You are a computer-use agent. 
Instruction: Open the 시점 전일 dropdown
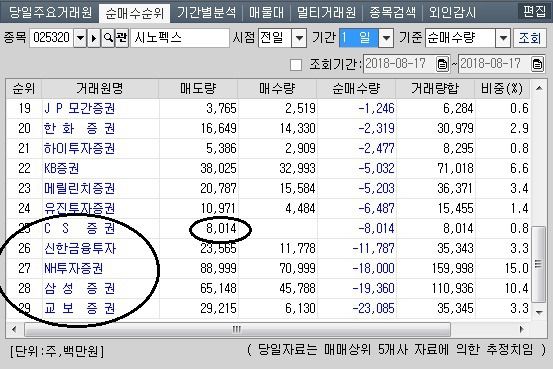point(299,38)
